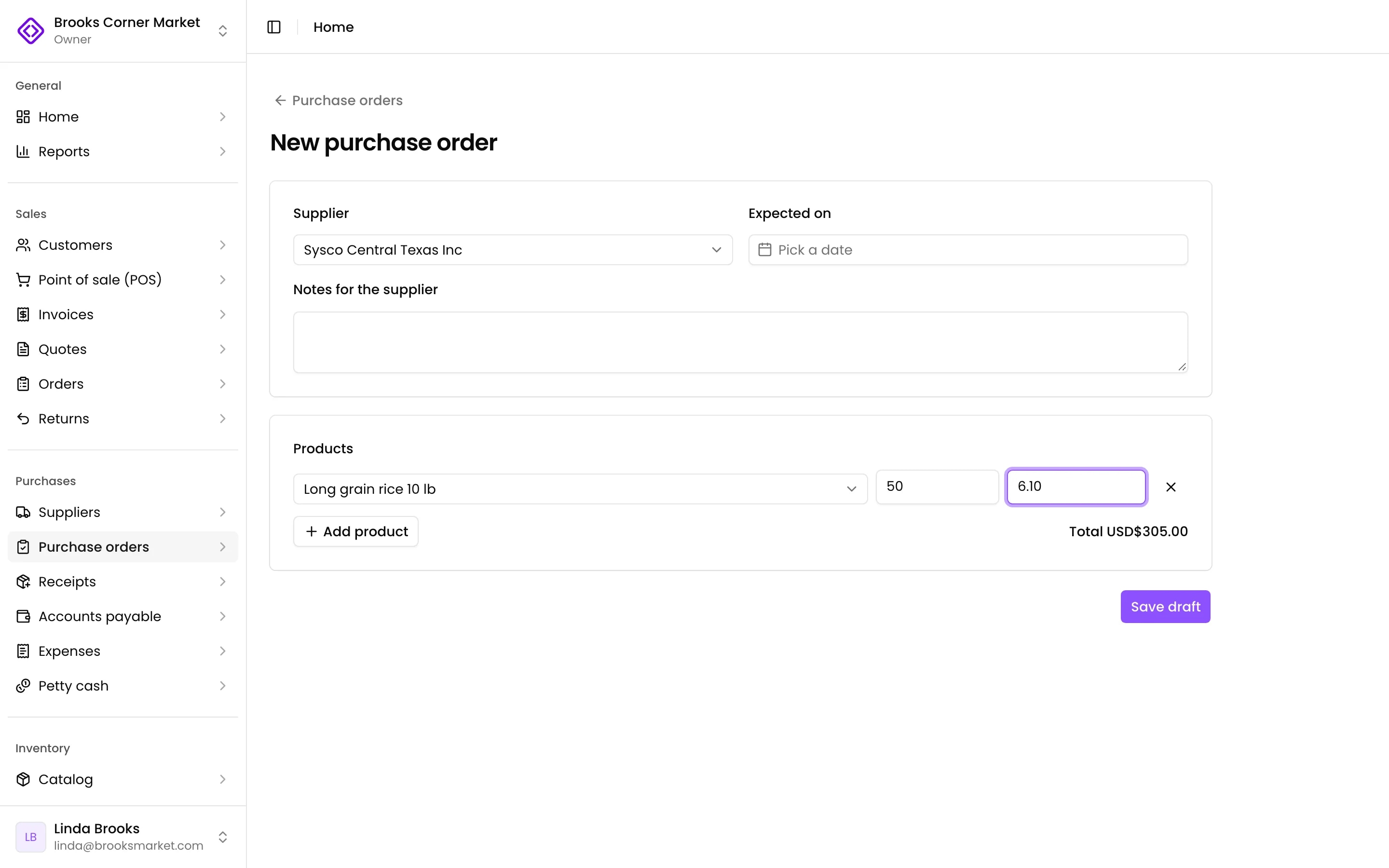Click the Accounts payable wallet icon
This screenshot has height=868, width=1389.
[23, 617]
